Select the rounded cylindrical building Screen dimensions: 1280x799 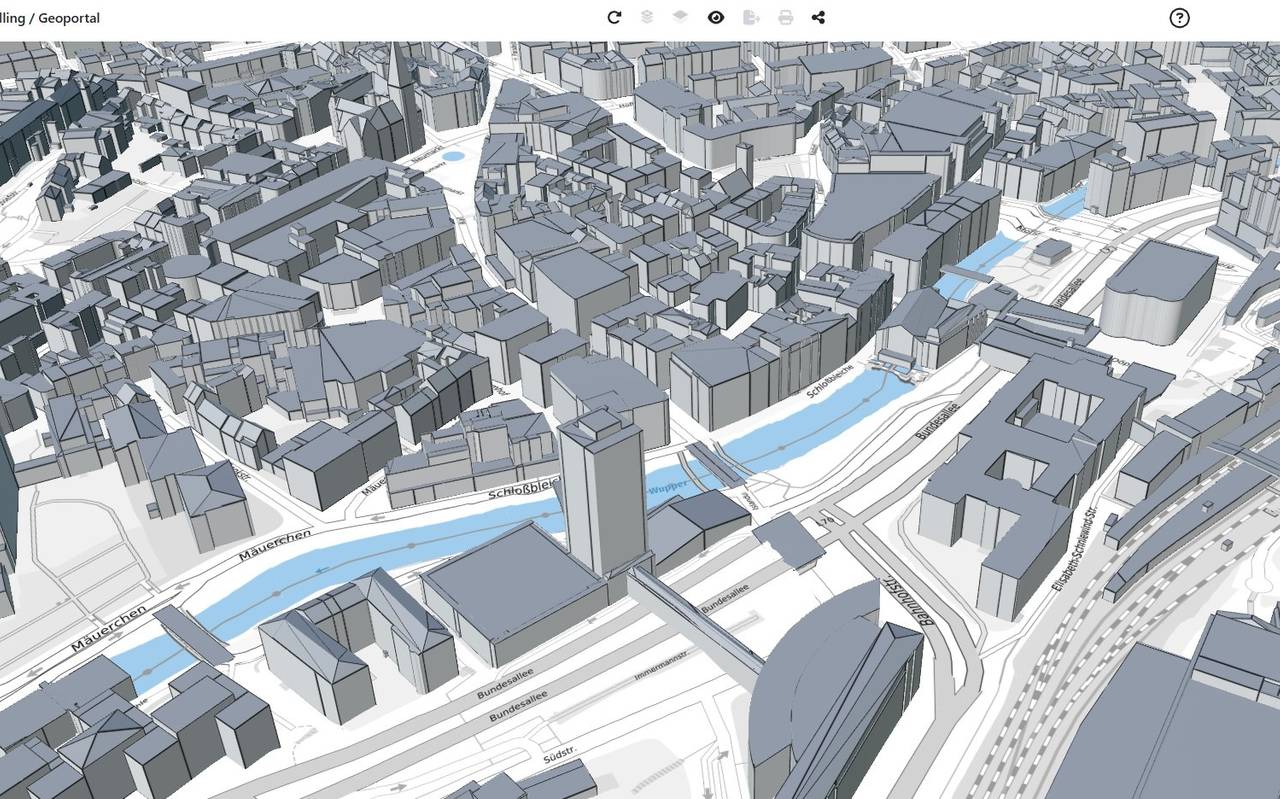click(x=1158, y=290)
